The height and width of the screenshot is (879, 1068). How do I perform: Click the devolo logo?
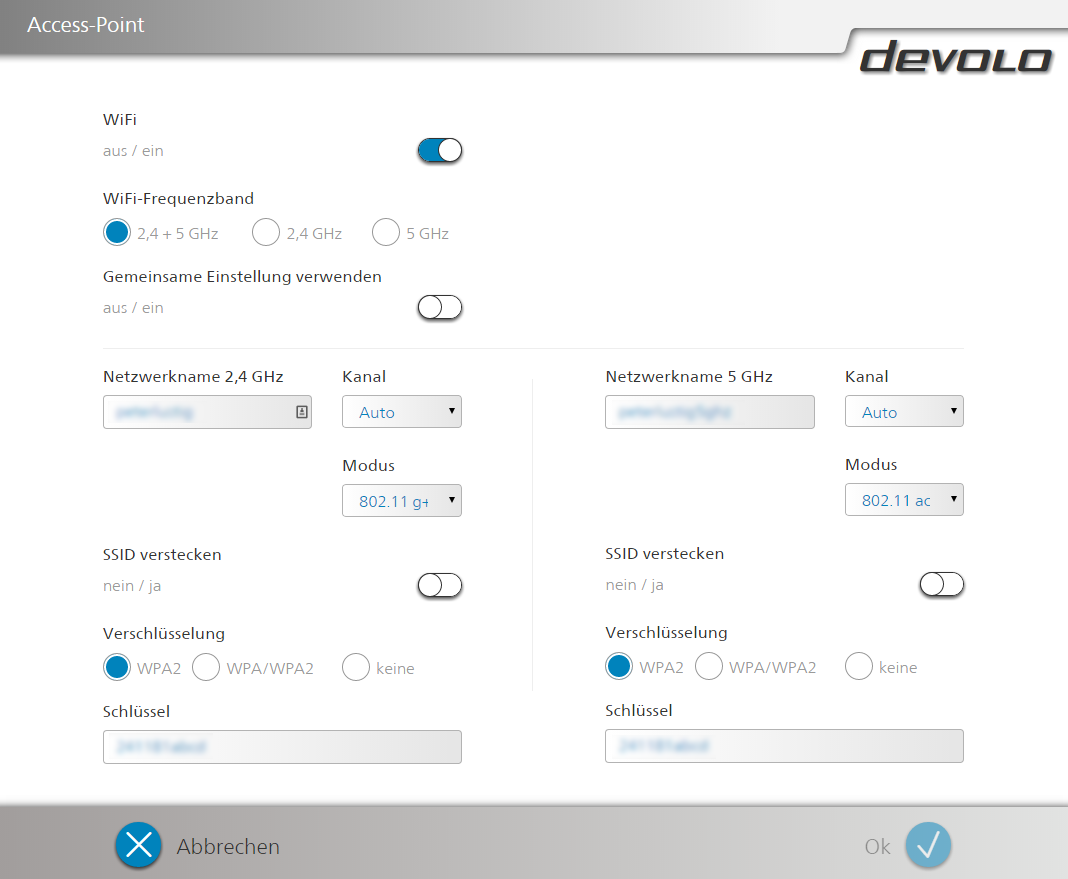coord(955,58)
